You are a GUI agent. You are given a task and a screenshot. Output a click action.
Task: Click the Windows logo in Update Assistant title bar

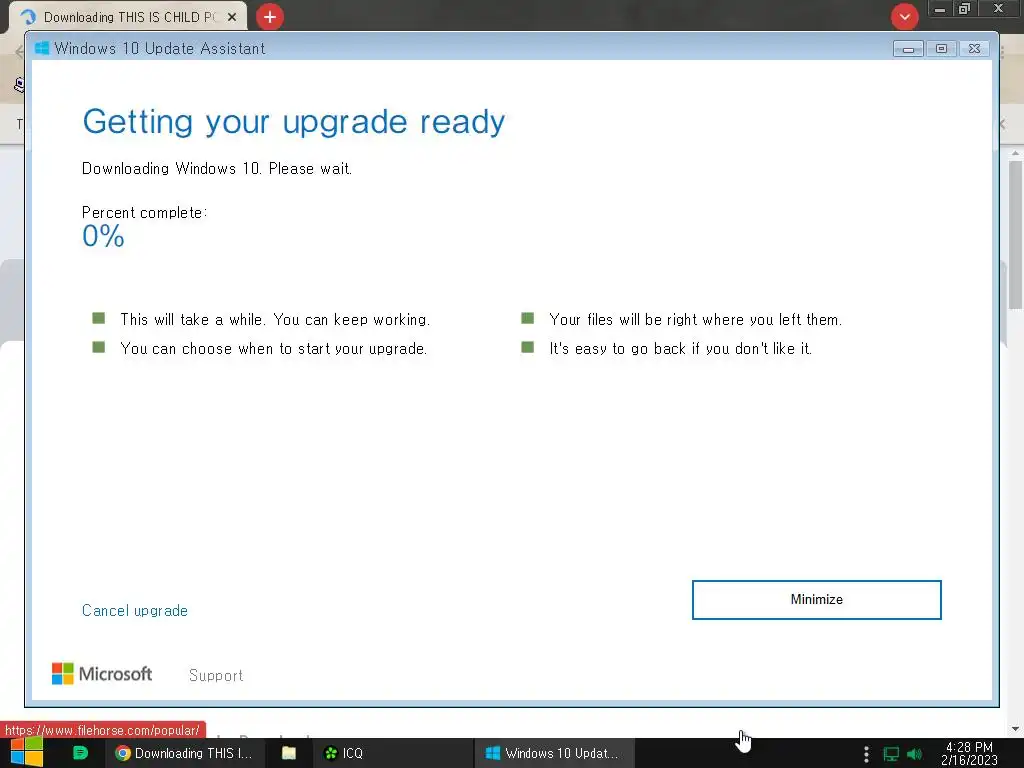(x=42, y=48)
